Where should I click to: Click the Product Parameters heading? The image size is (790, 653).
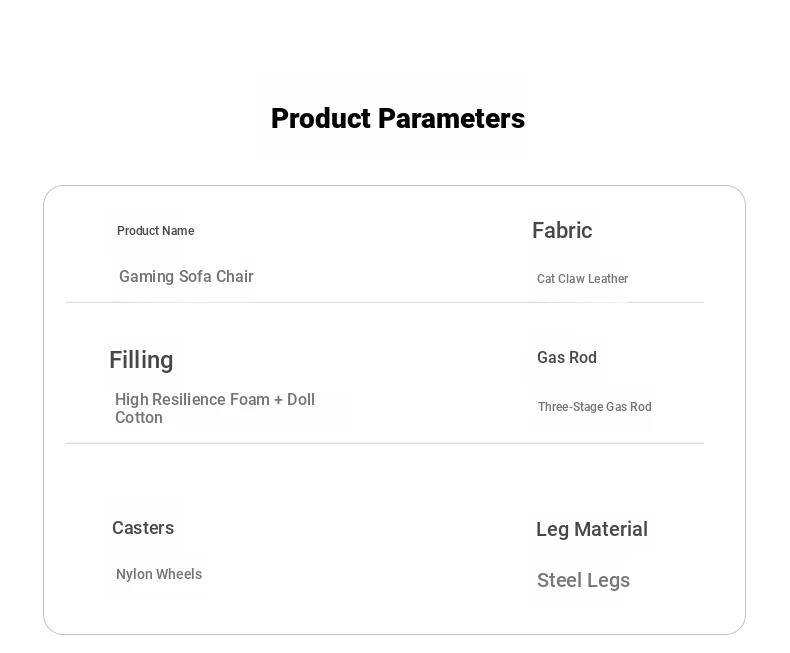tap(398, 119)
